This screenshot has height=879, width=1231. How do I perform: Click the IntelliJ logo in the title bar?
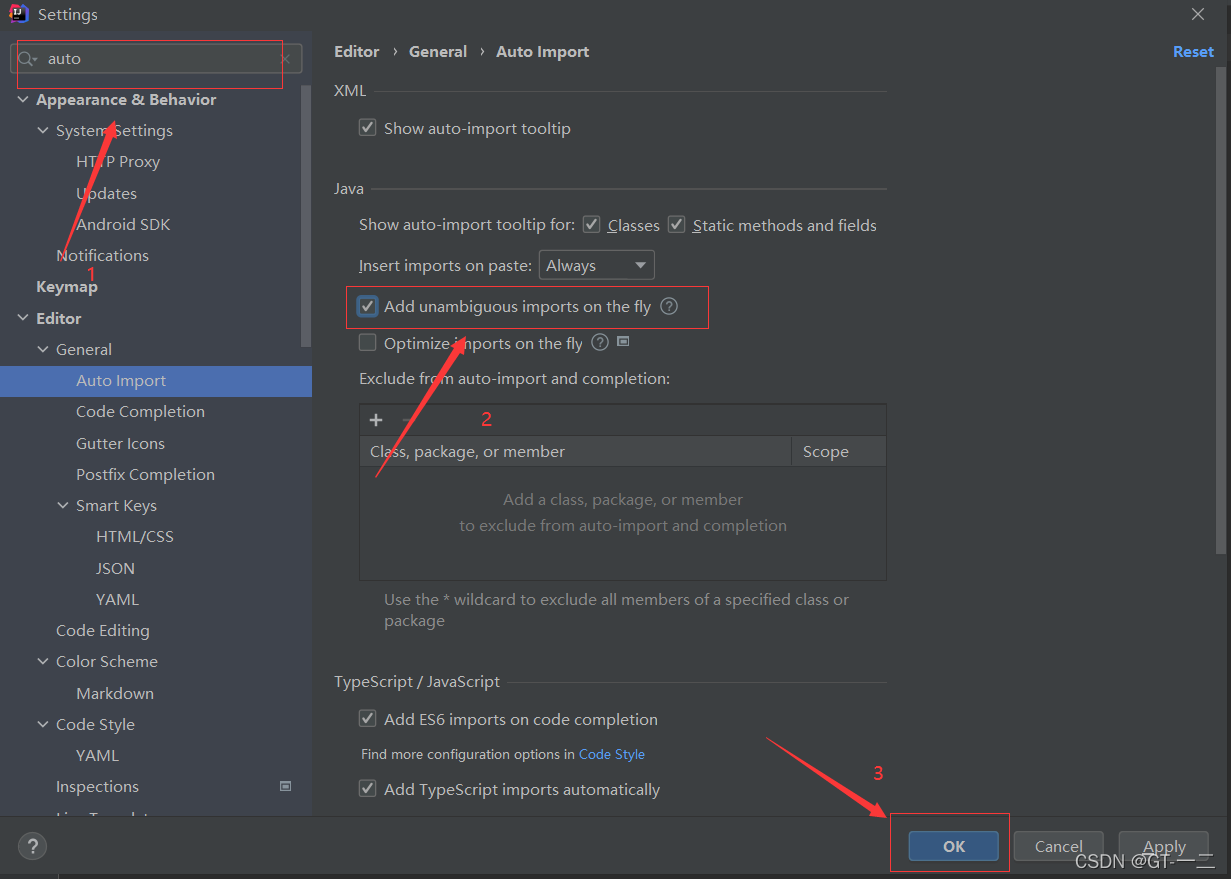pyautogui.click(x=17, y=14)
